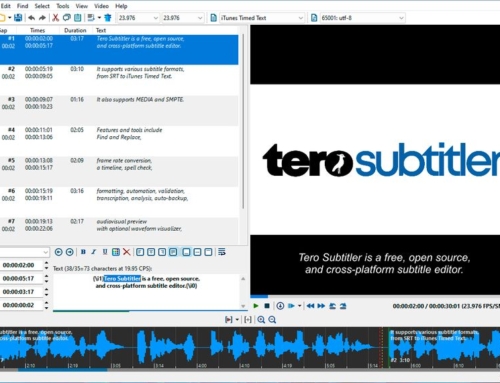Viewport: 500px width, 383px height.
Task: Select the first alignment box icon
Action: [x=140, y=252]
